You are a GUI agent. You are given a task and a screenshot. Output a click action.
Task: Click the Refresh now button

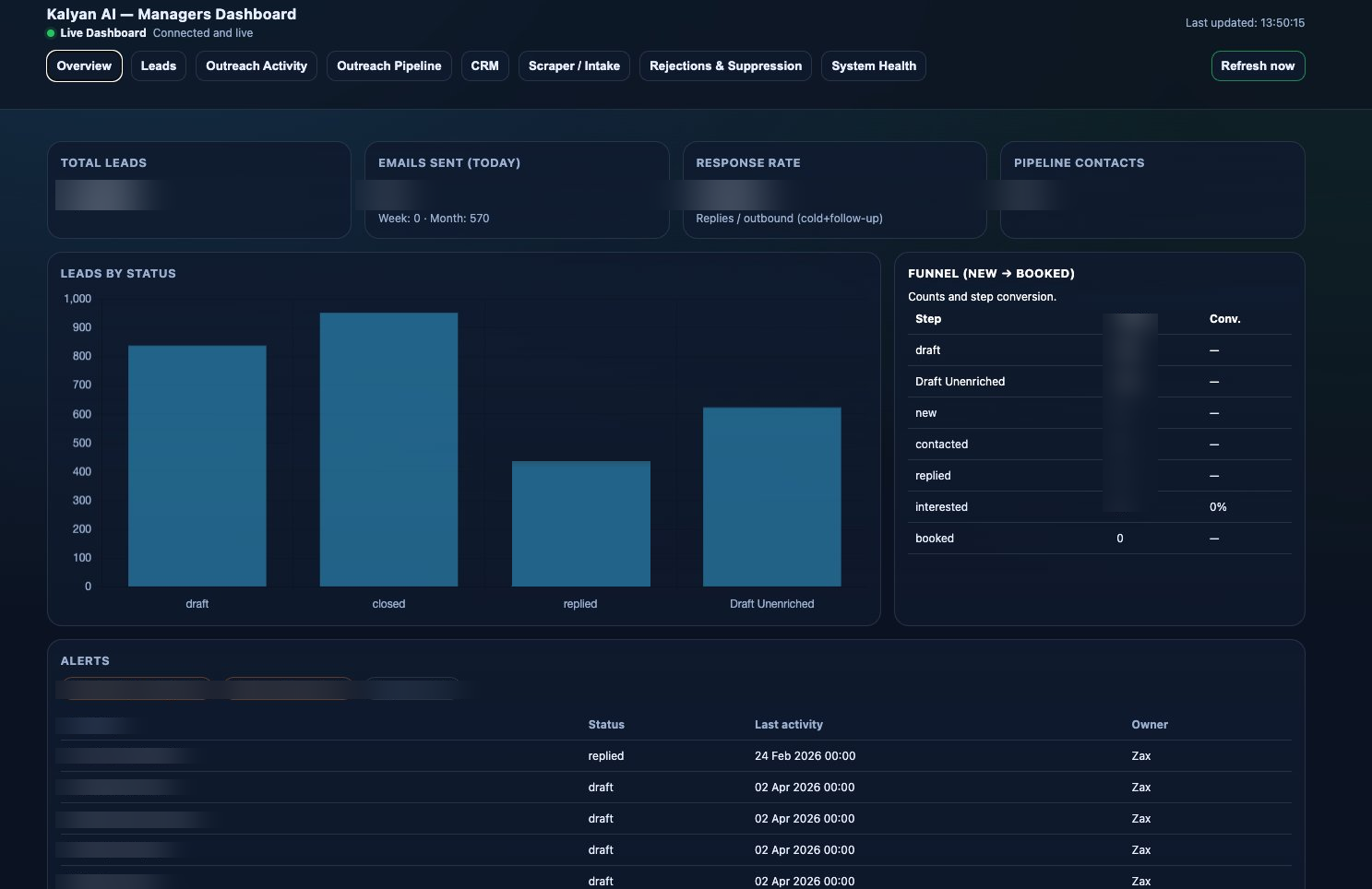tap(1258, 66)
